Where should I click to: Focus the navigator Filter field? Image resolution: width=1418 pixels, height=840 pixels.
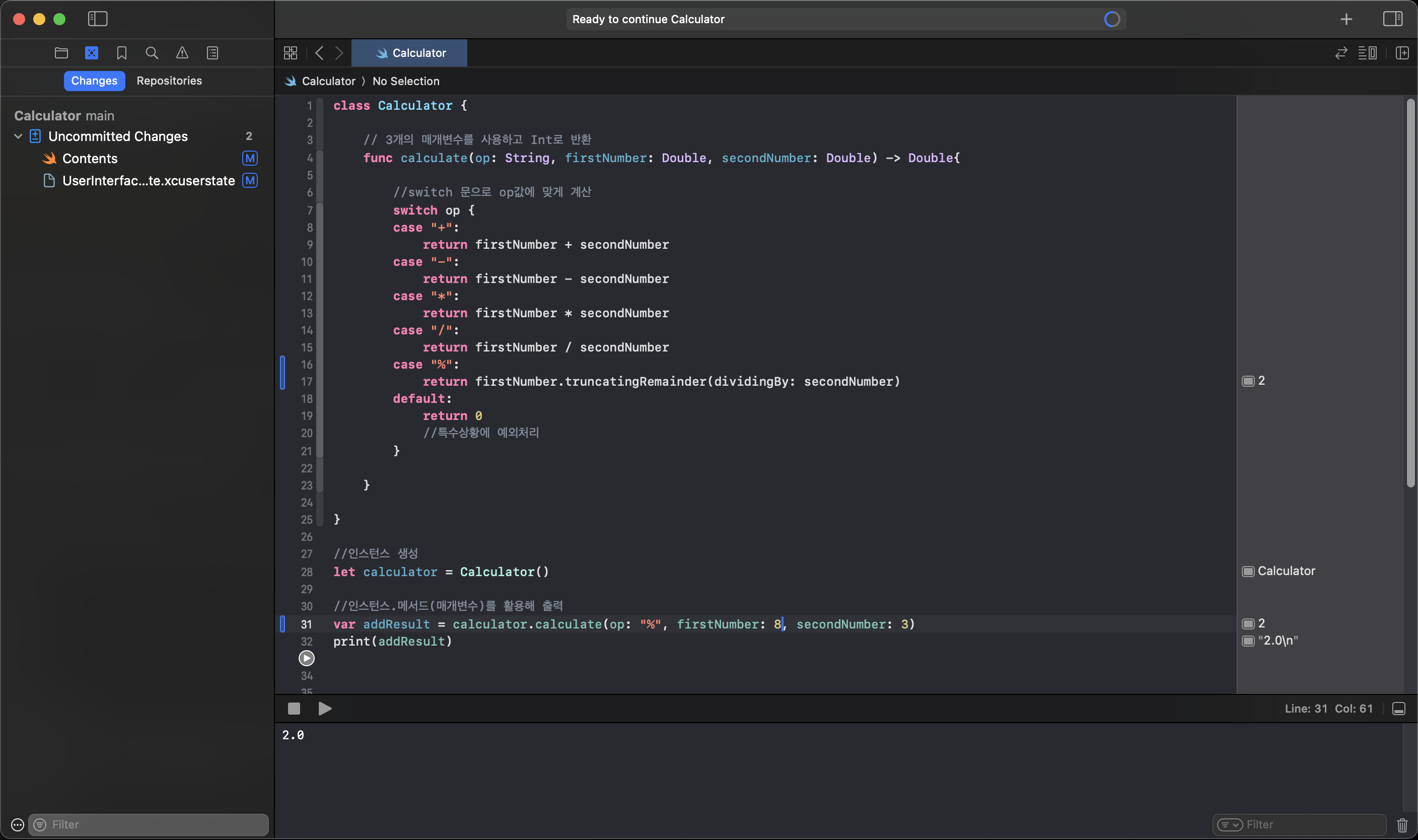(x=148, y=825)
